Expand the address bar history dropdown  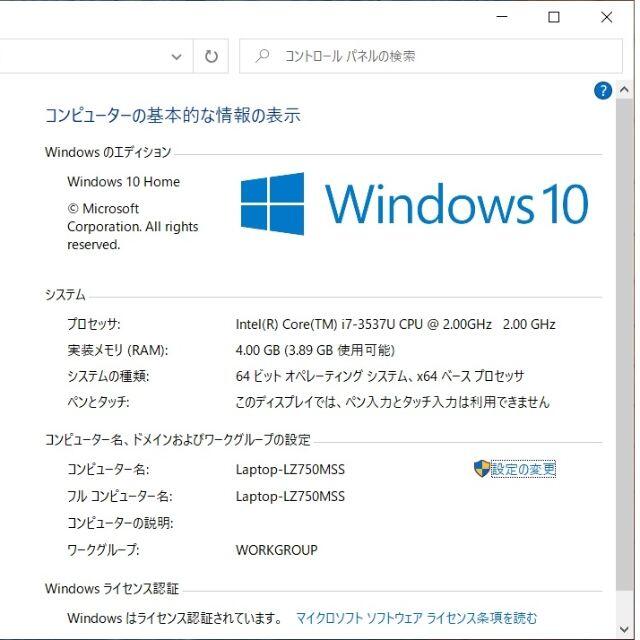tap(176, 56)
